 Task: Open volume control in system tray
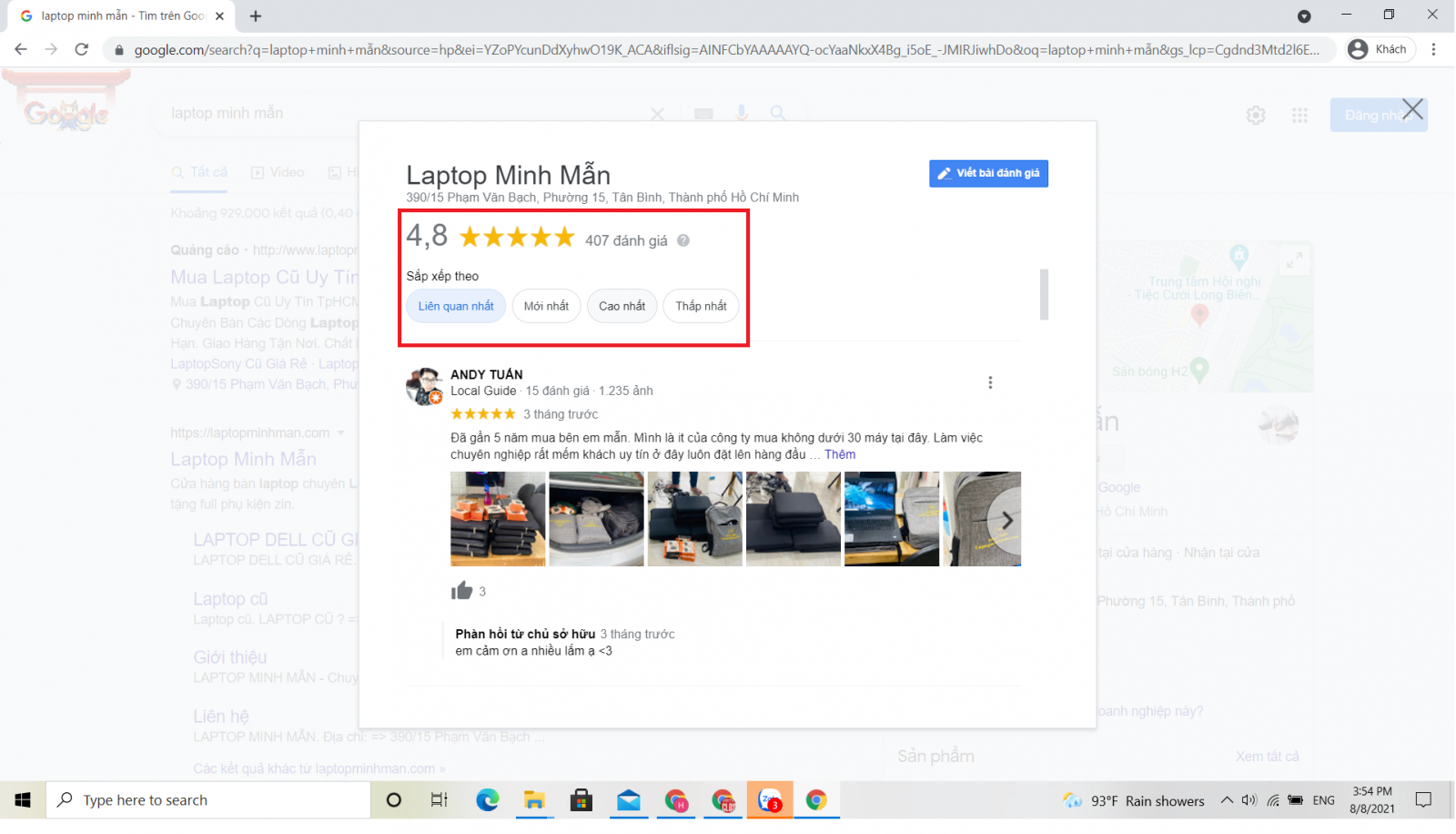1249,800
